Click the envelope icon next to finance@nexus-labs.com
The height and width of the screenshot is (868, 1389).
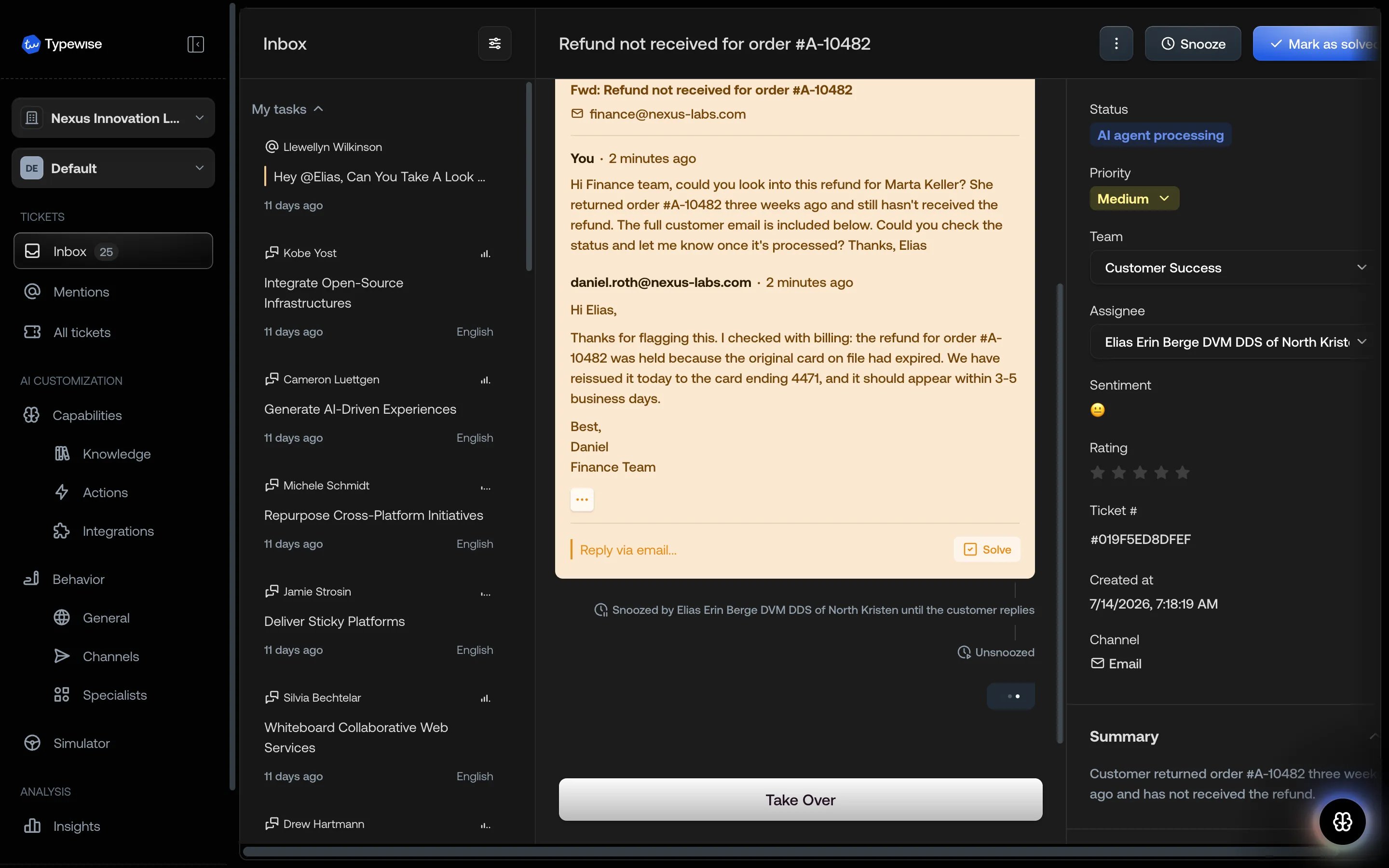[577, 114]
